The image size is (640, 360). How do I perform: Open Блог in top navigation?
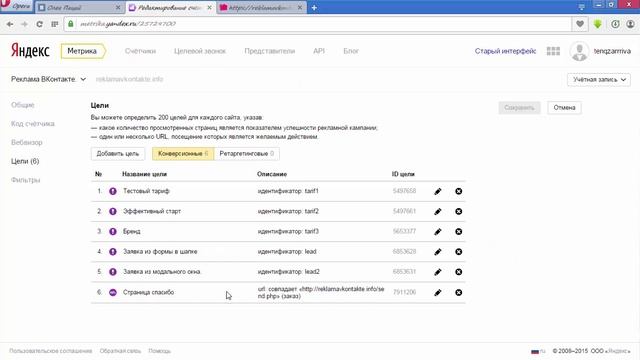[x=351, y=51]
